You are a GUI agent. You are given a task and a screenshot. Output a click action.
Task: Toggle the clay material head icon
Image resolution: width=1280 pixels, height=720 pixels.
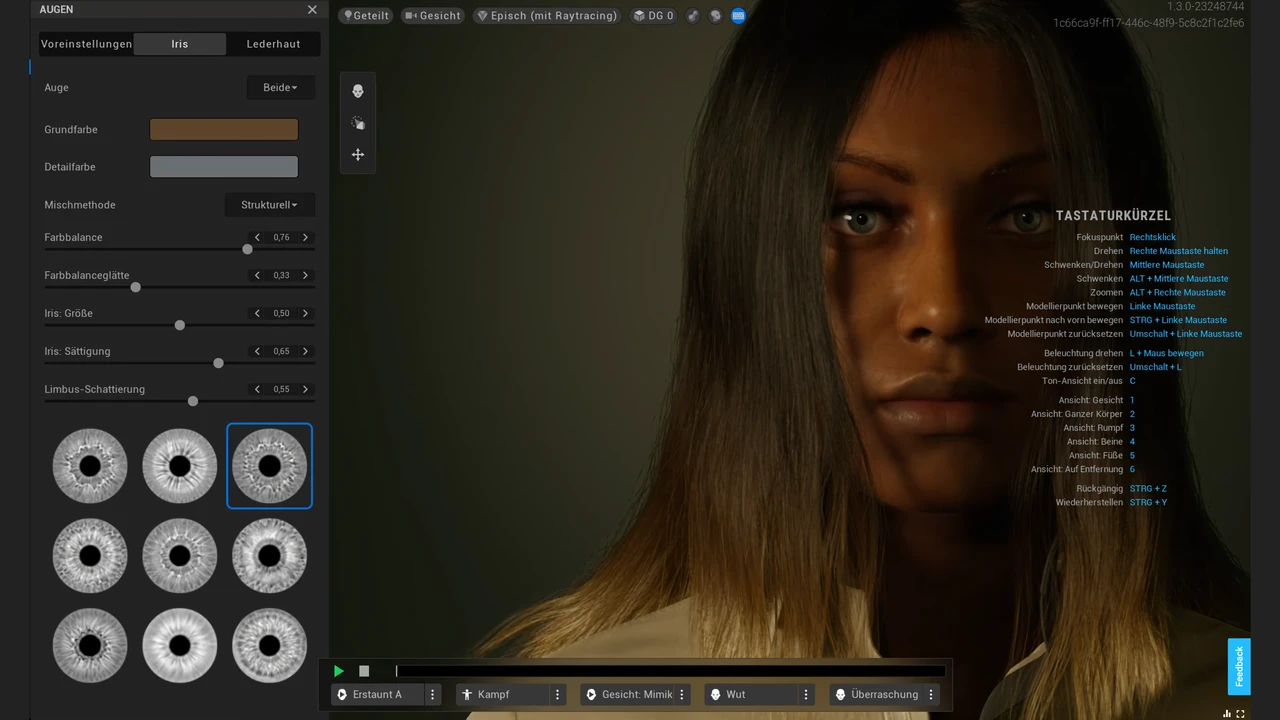click(x=716, y=16)
